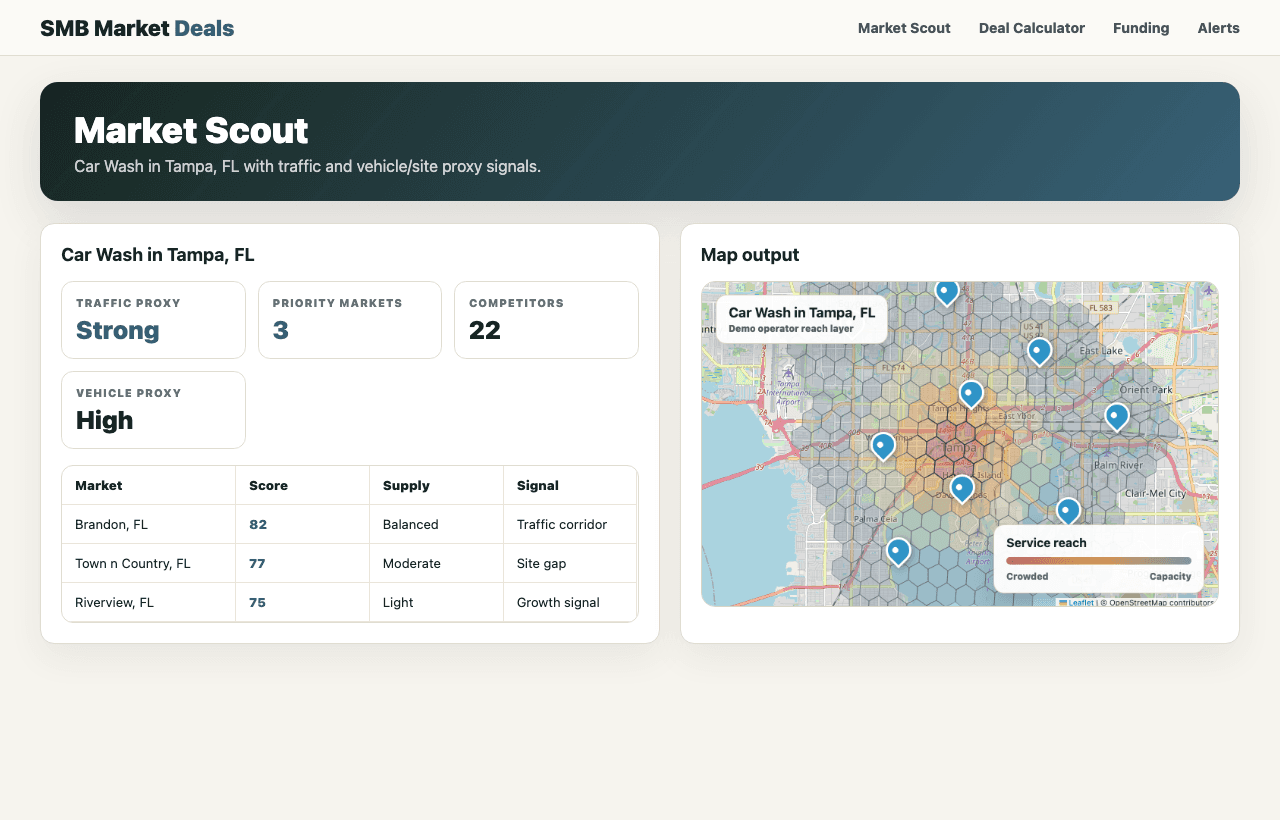This screenshot has width=1280, height=820.
Task: Click the score value 82
Action: coord(258,524)
